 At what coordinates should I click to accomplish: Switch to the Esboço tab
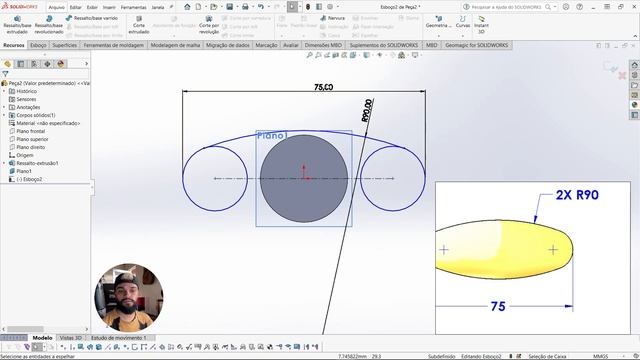[38, 45]
